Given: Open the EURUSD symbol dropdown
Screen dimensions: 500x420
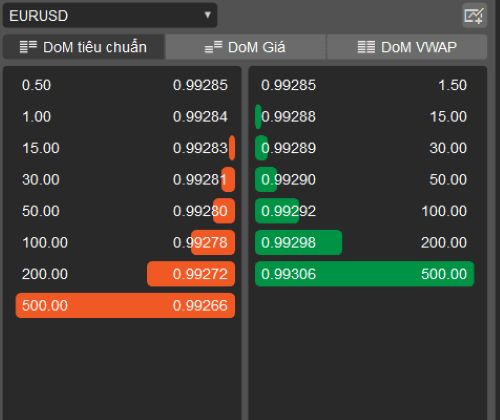Looking at the screenshot, I should click(110, 15).
